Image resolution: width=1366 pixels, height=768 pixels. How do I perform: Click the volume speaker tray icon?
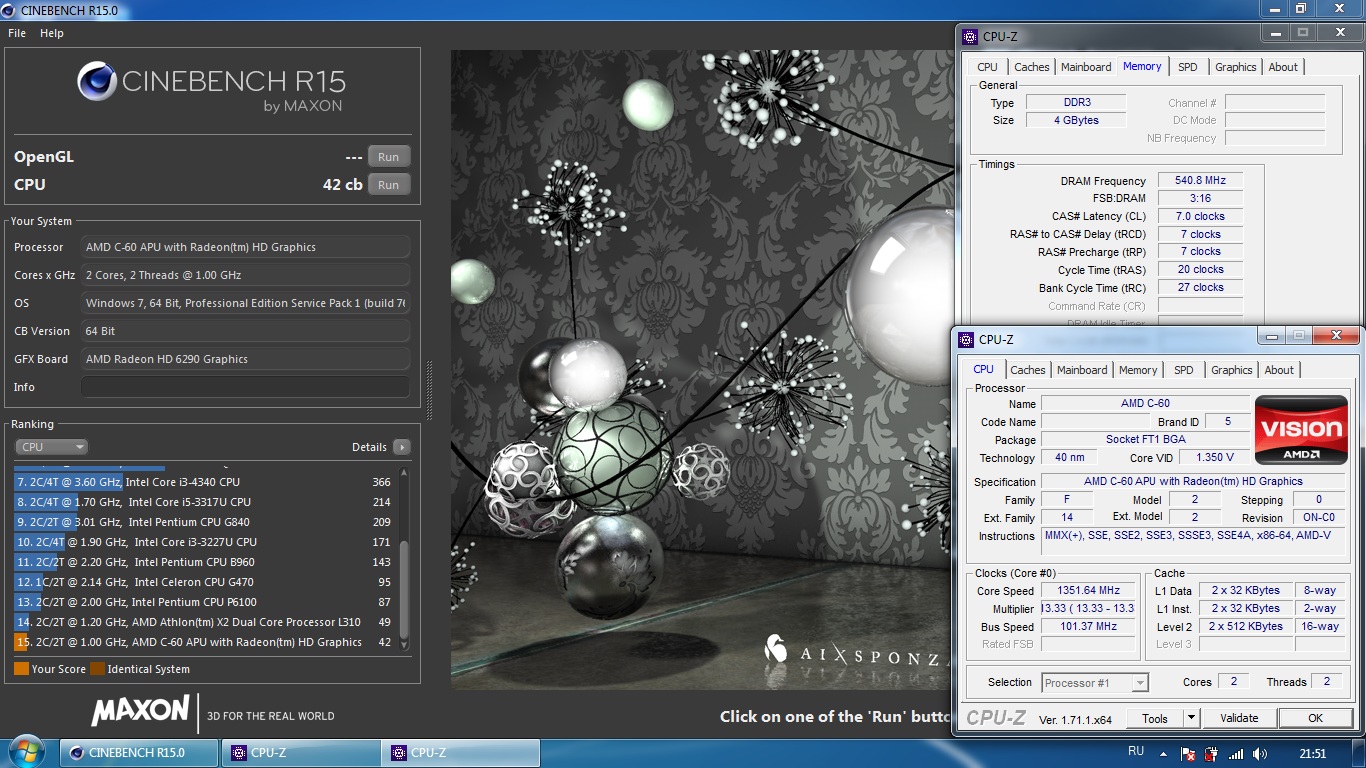click(x=1259, y=754)
